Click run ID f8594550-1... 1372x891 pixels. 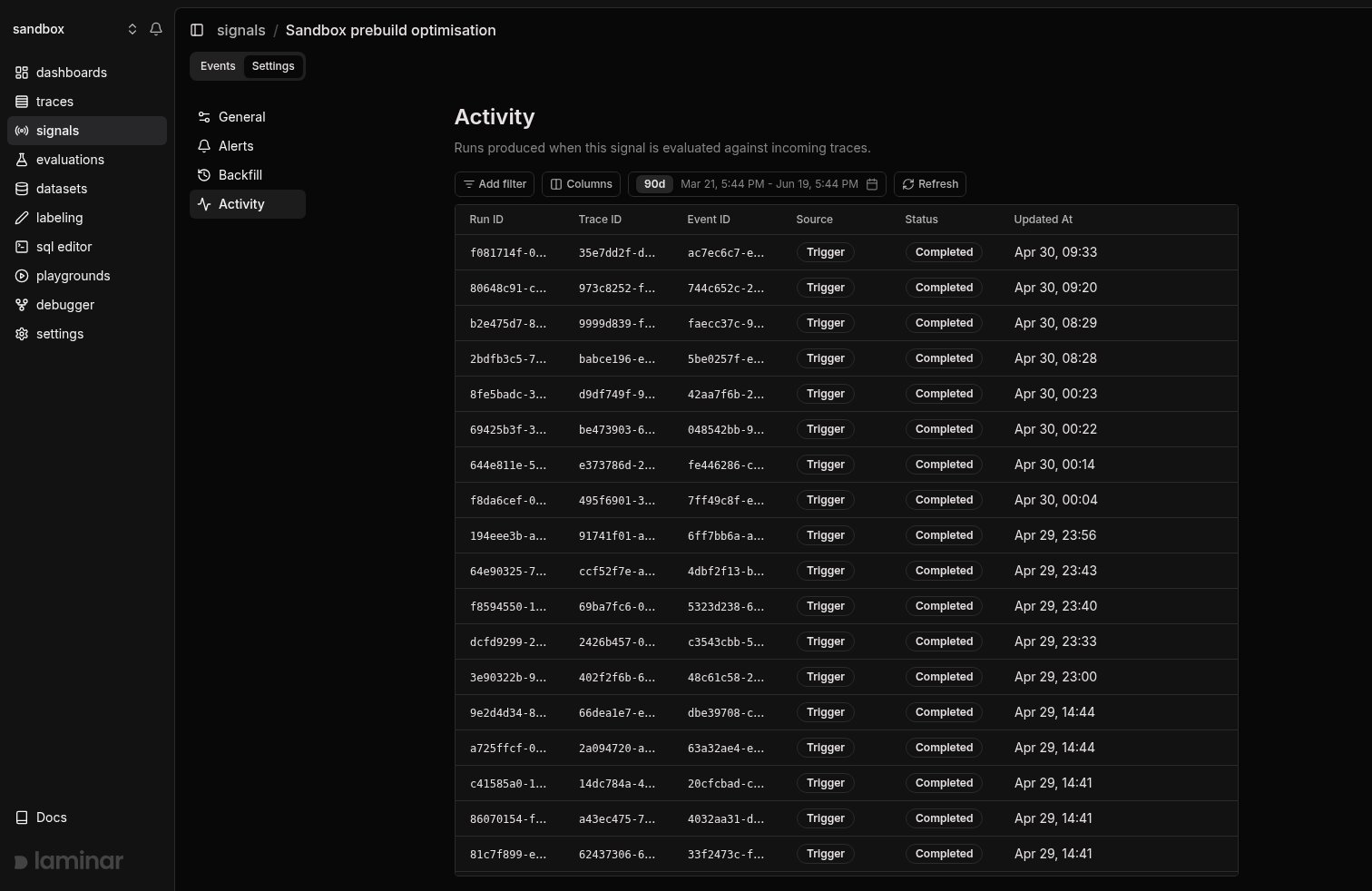tap(508, 607)
